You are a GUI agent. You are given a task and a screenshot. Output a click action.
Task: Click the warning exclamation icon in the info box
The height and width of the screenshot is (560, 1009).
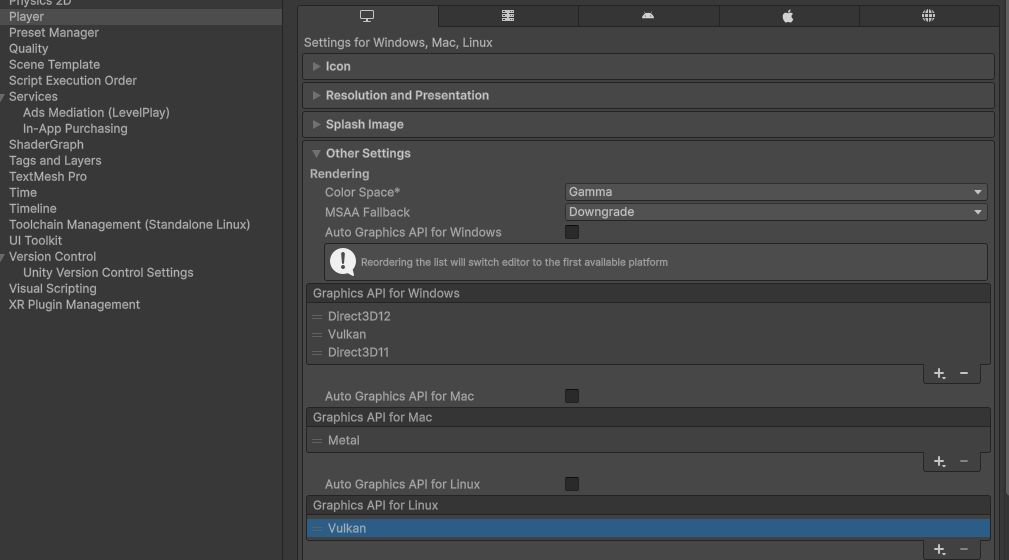(x=343, y=262)
